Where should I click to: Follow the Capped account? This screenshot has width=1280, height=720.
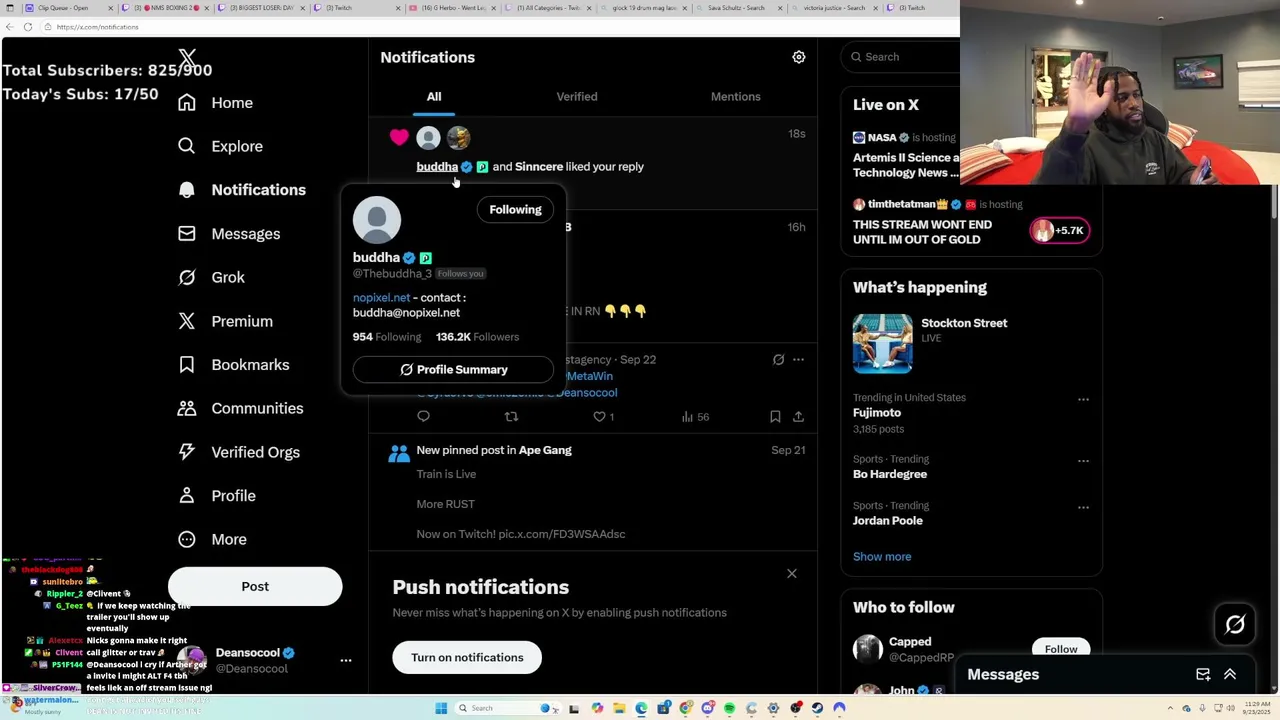[1061, 649]
